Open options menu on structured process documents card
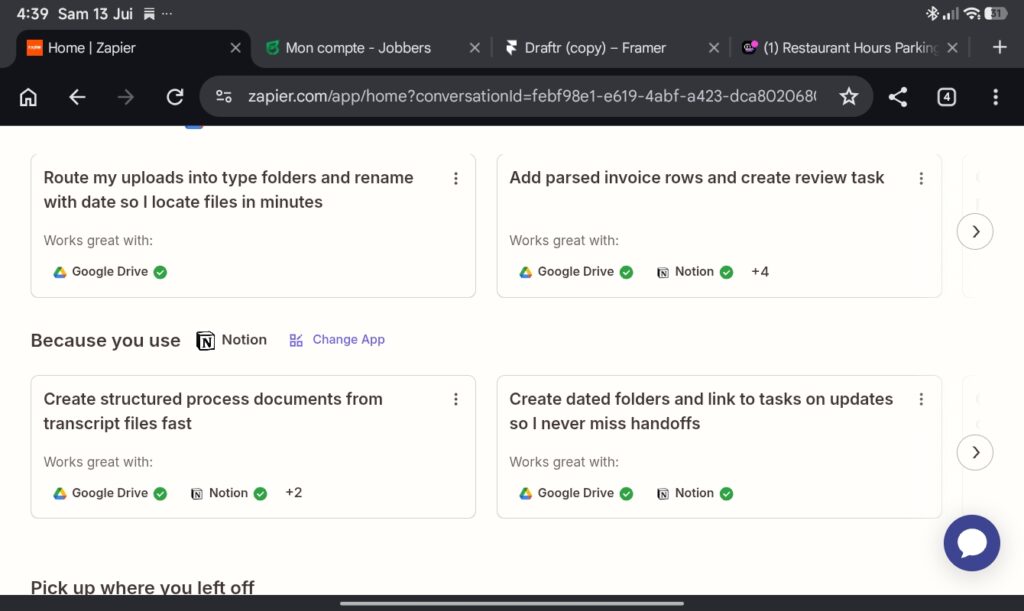The image size is (1024, 611). [456, 399]
